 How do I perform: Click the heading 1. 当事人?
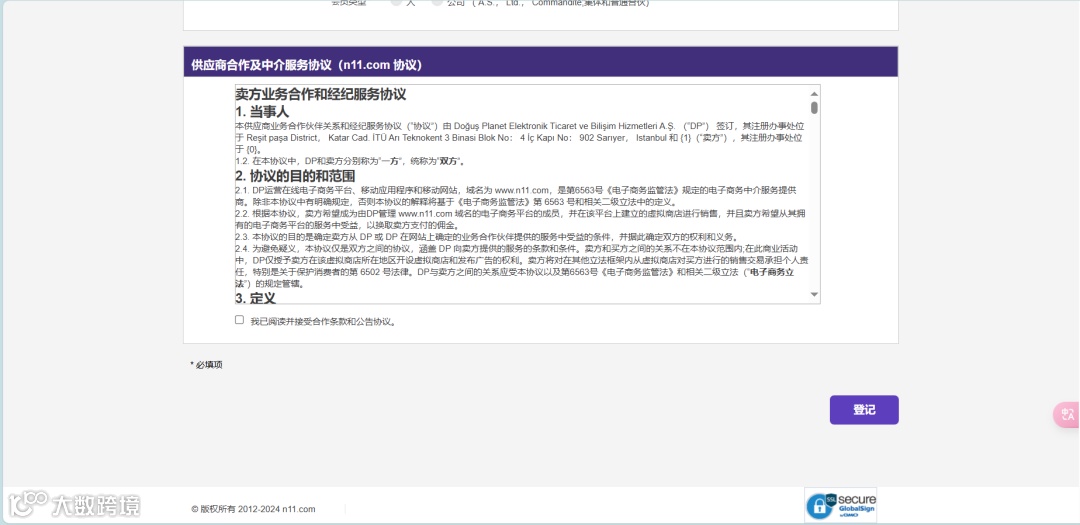tap(262, 112)
